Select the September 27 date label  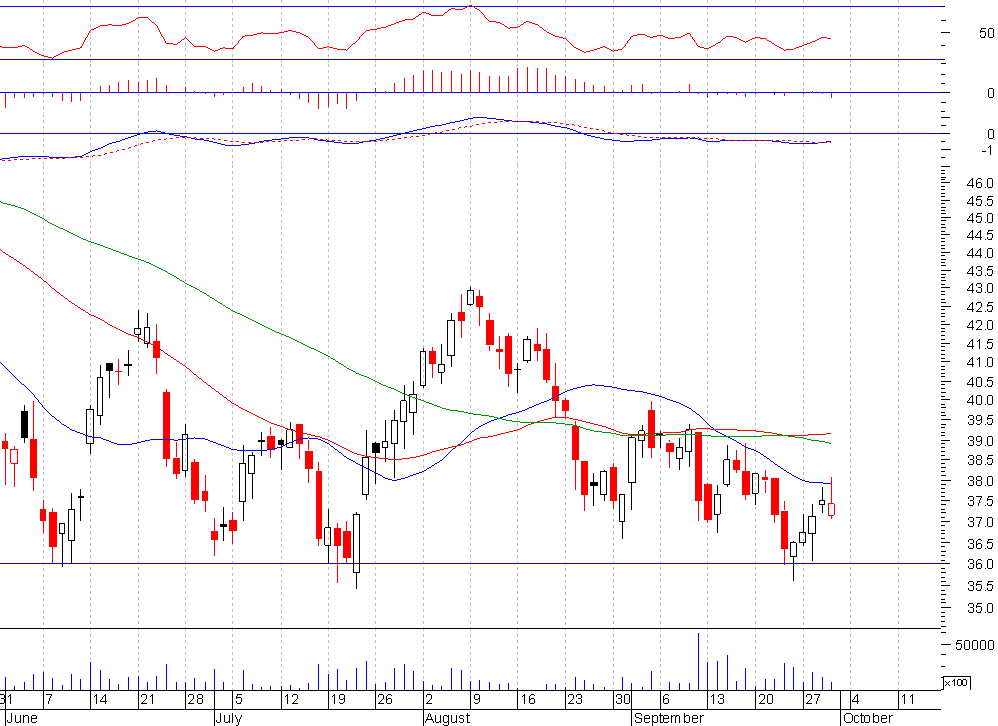coord(812,699)
